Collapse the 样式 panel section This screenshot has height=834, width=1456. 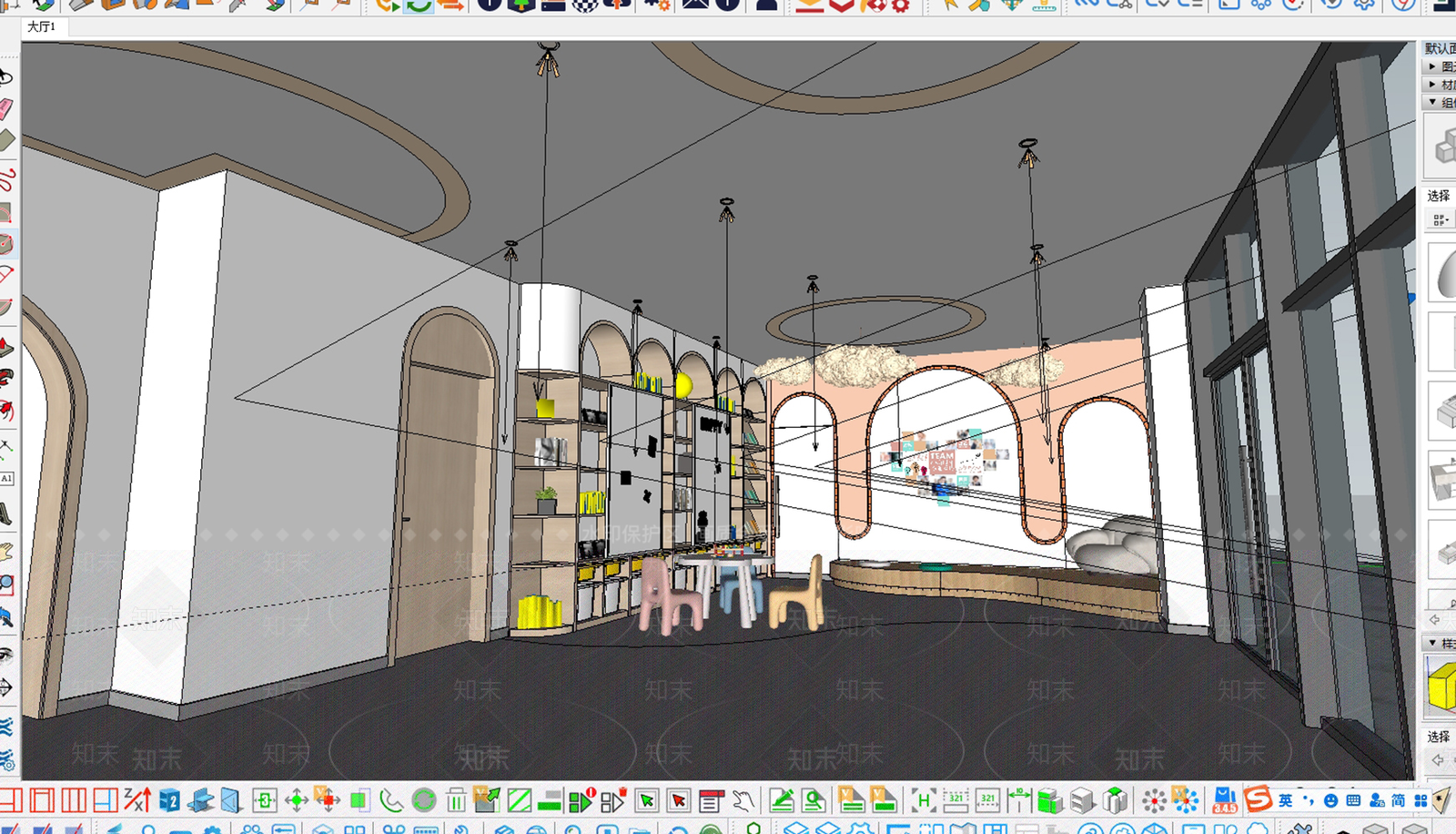[x=1440, y=643]
